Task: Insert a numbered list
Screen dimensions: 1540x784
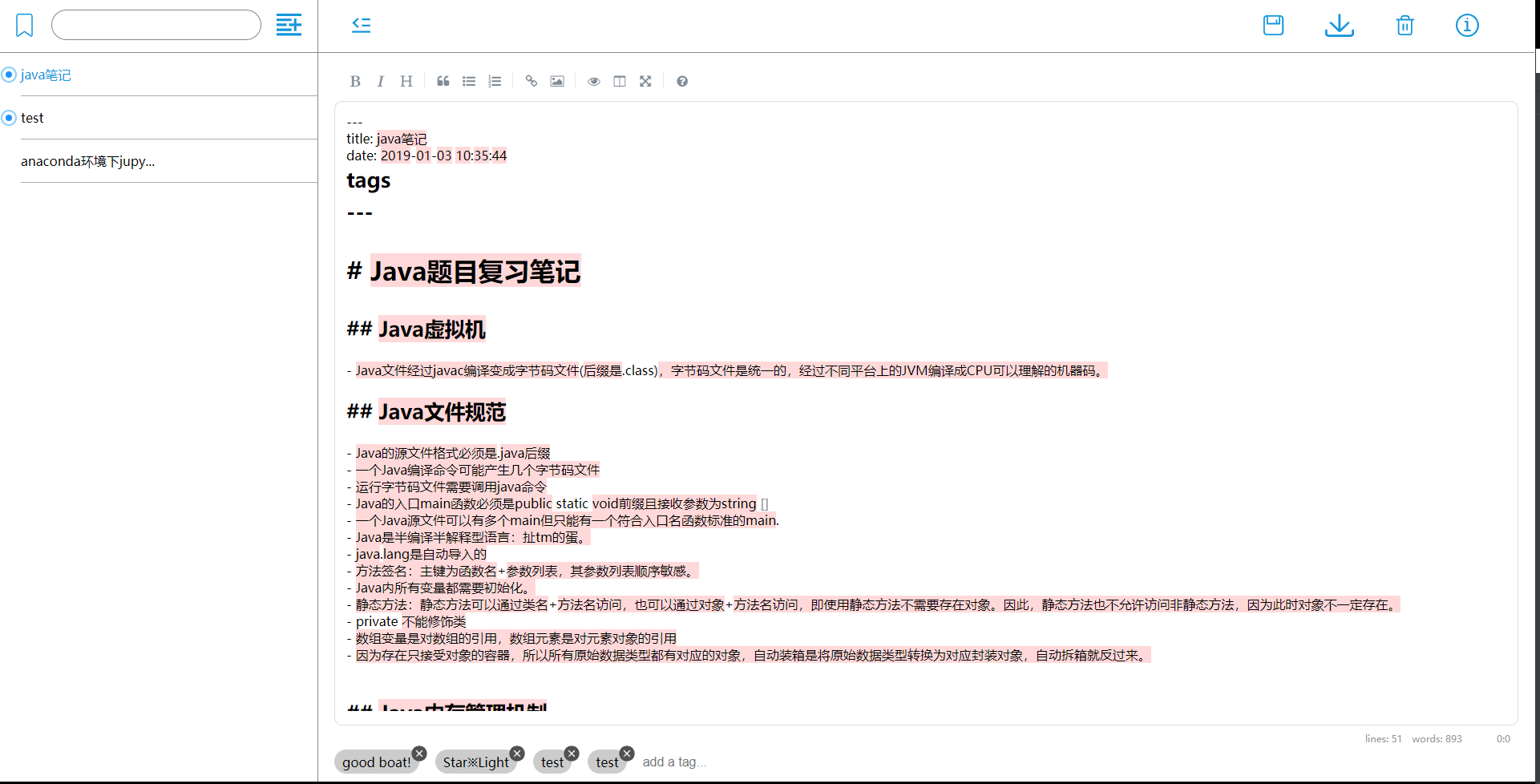Action: [495, 81]
